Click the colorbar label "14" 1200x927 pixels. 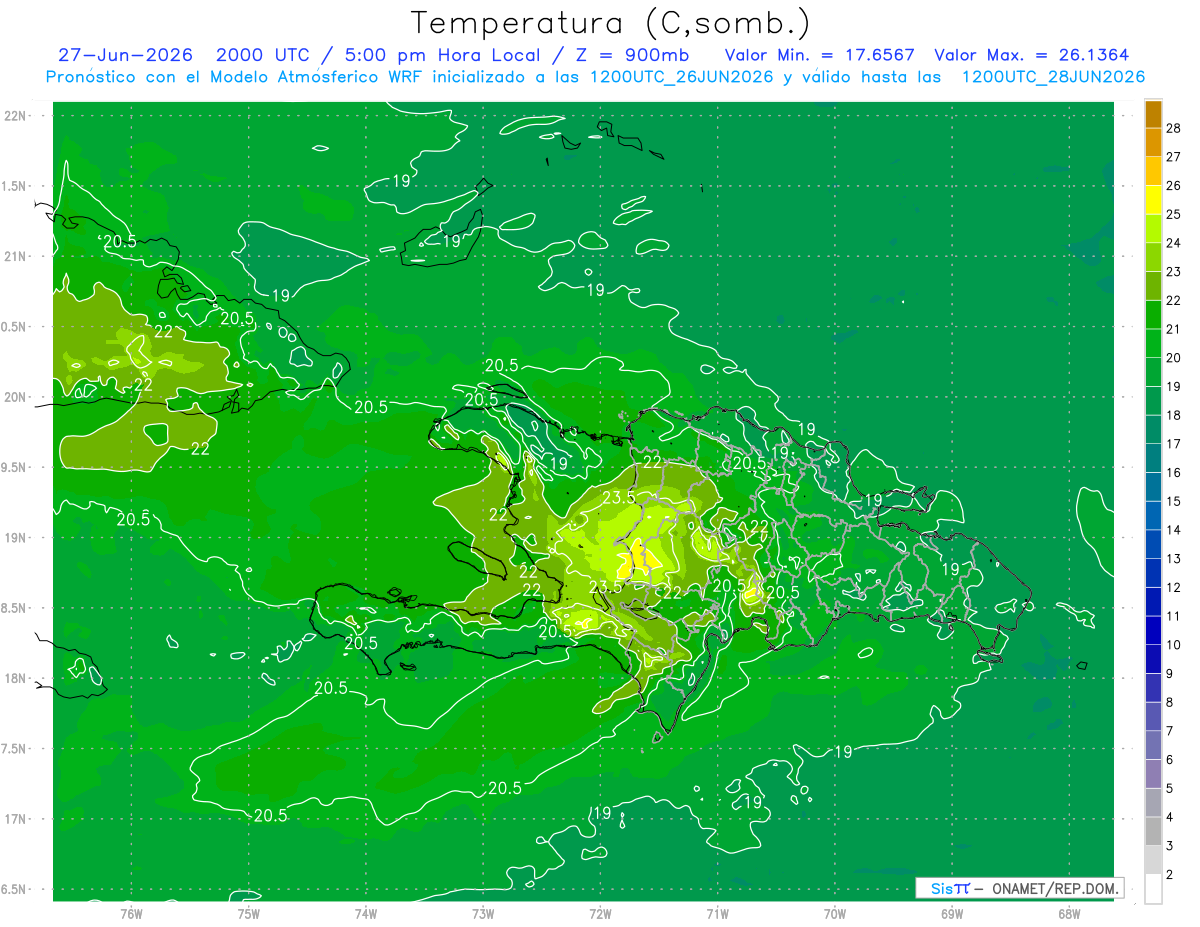1175,530
